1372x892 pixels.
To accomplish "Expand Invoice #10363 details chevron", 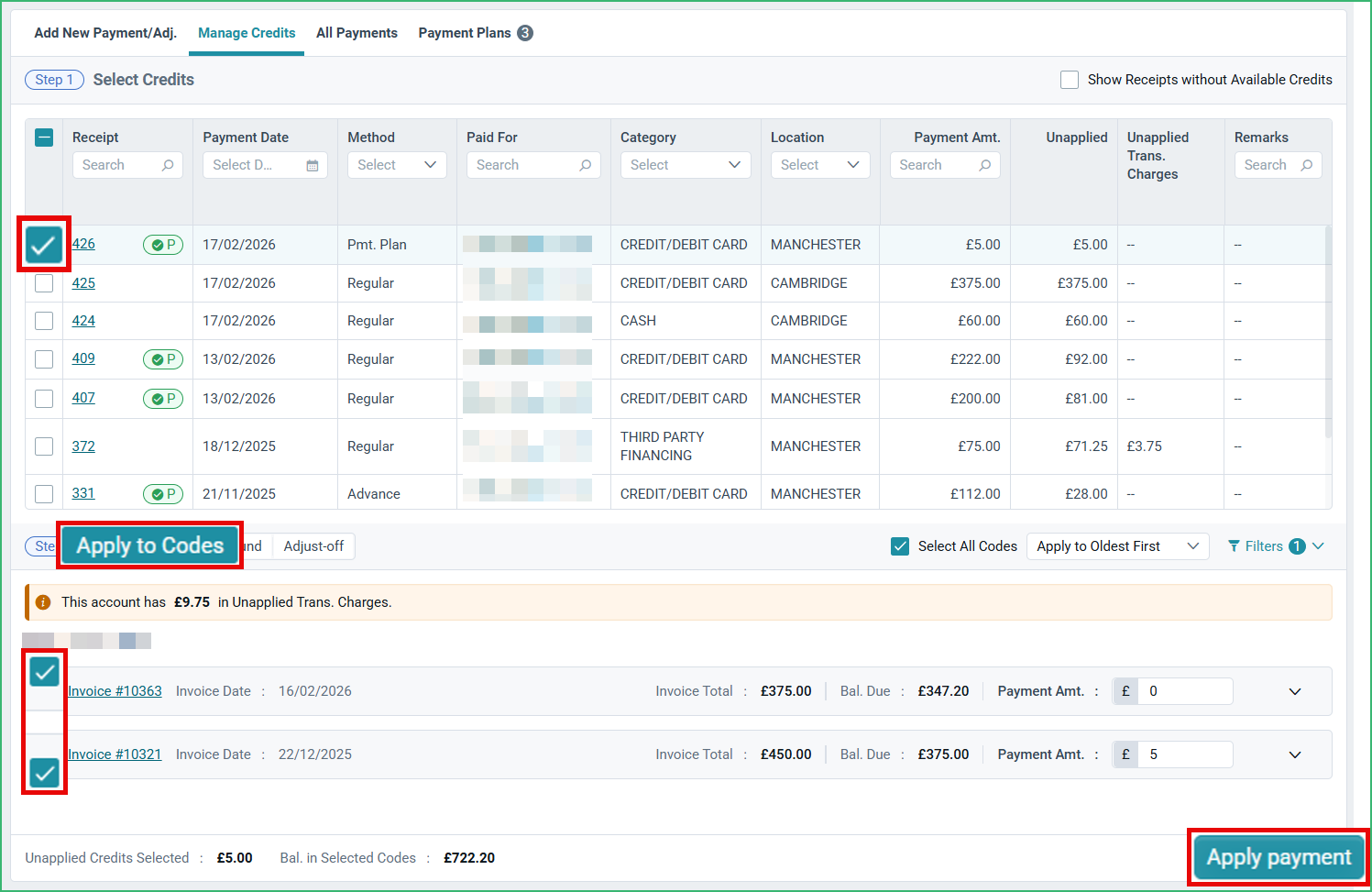I will pos(1295,691).
